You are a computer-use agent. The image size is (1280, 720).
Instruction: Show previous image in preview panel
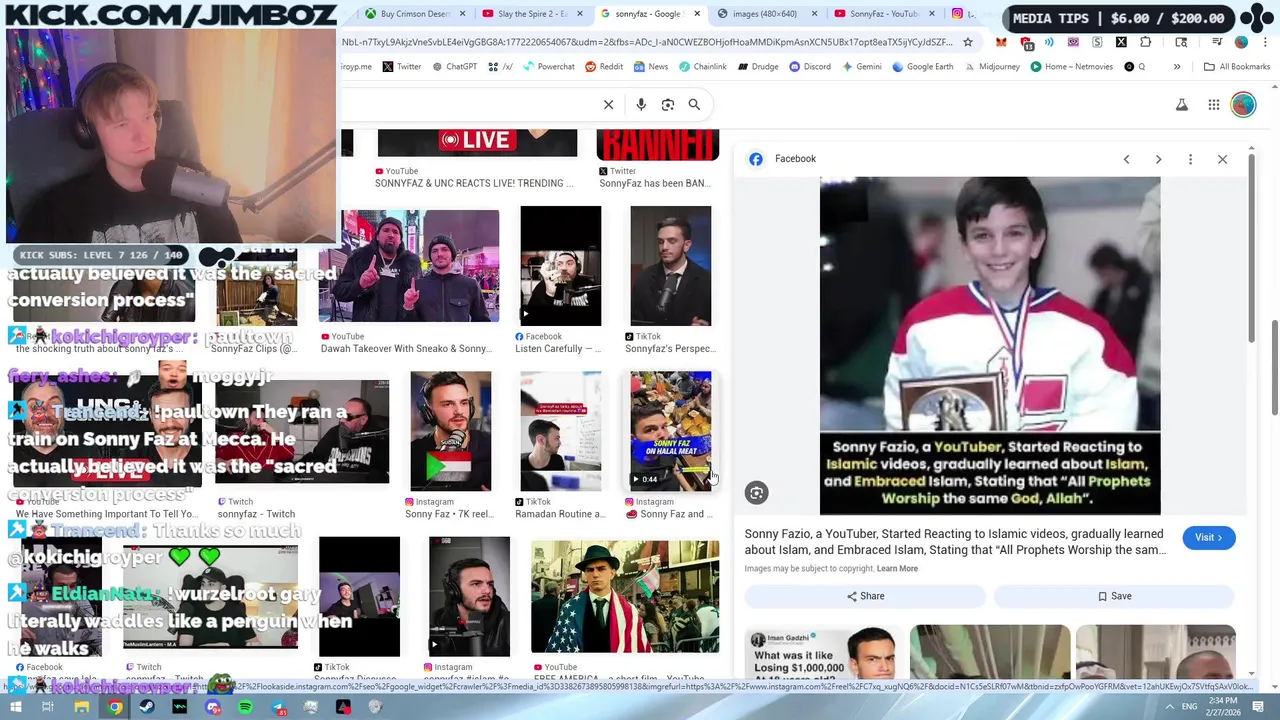point(1126,159)
